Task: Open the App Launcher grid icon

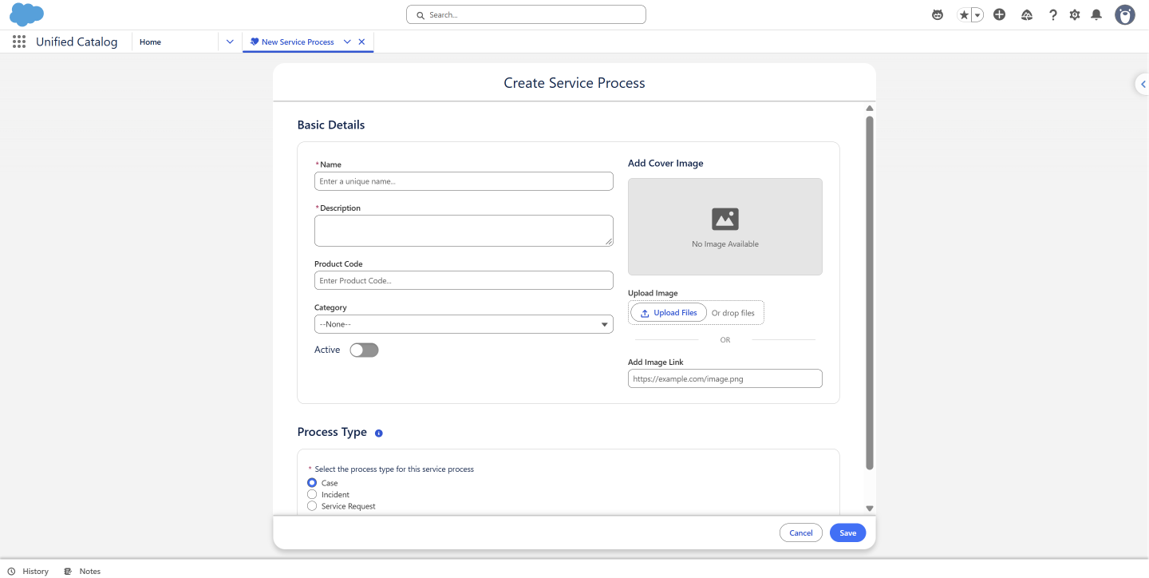Action: pyautogui.click(x=19, y=42)
